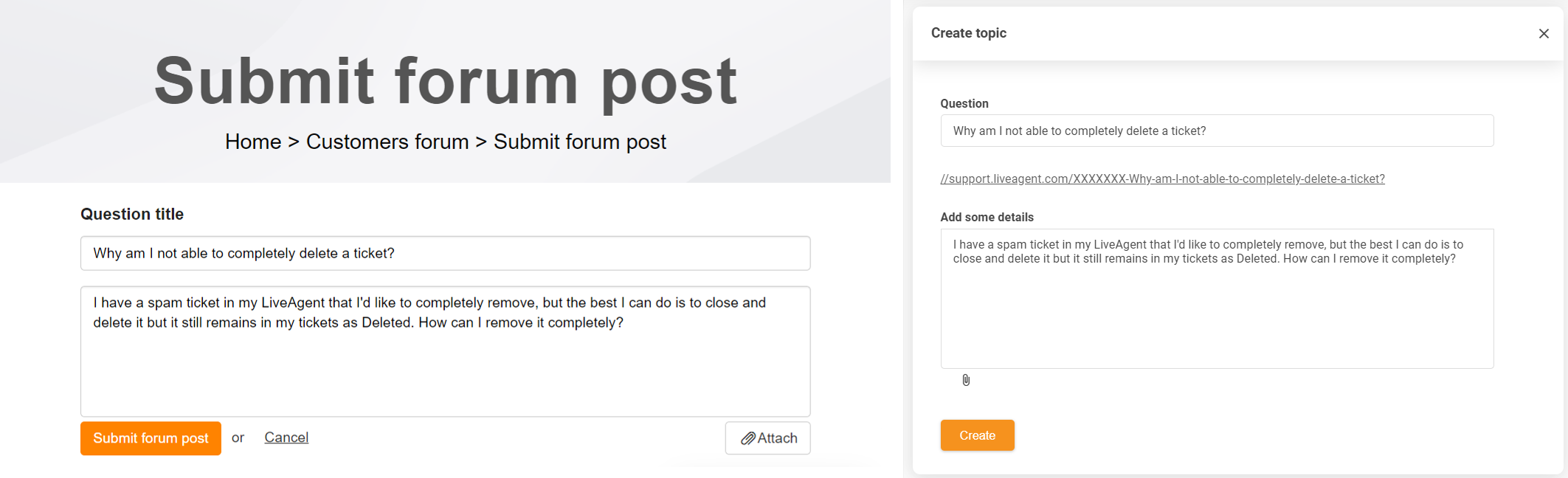Click the large Submit forum post heading
Screen dimensions: 1568x478
tap(445, 81)
